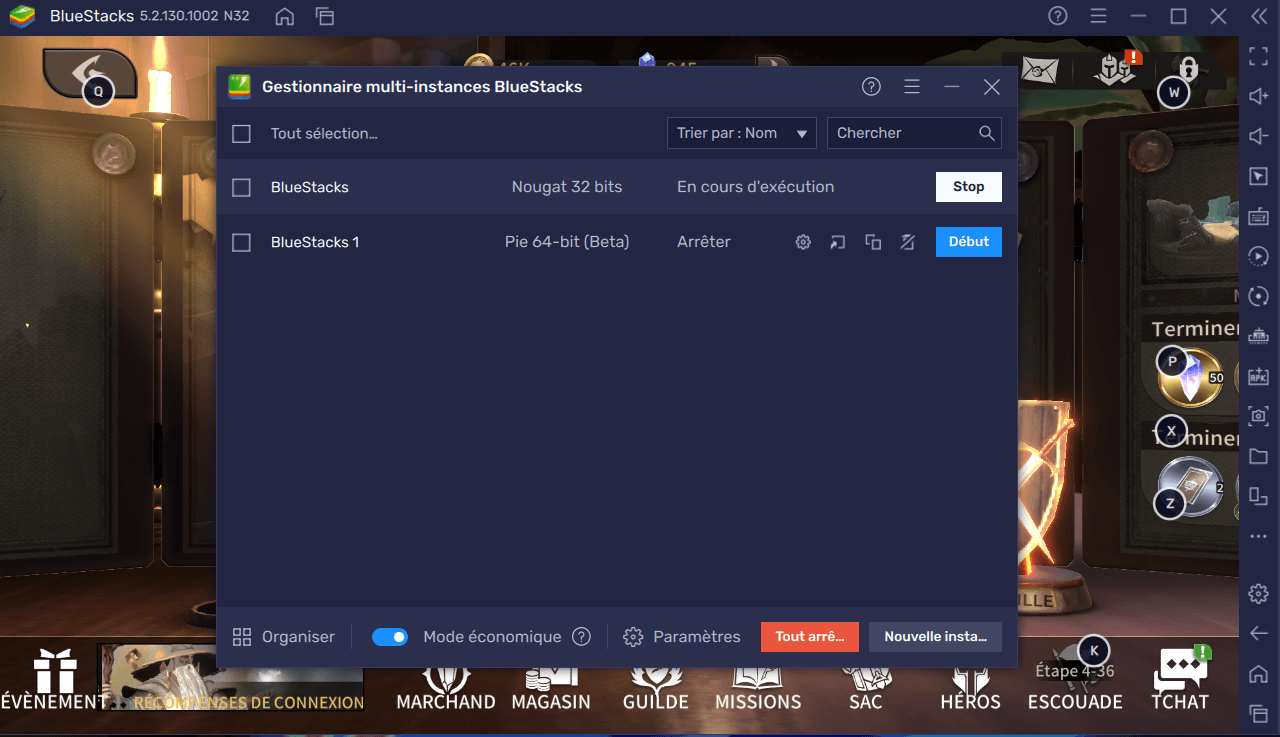Tap the padlock icon at game top right

point(1188,68)
